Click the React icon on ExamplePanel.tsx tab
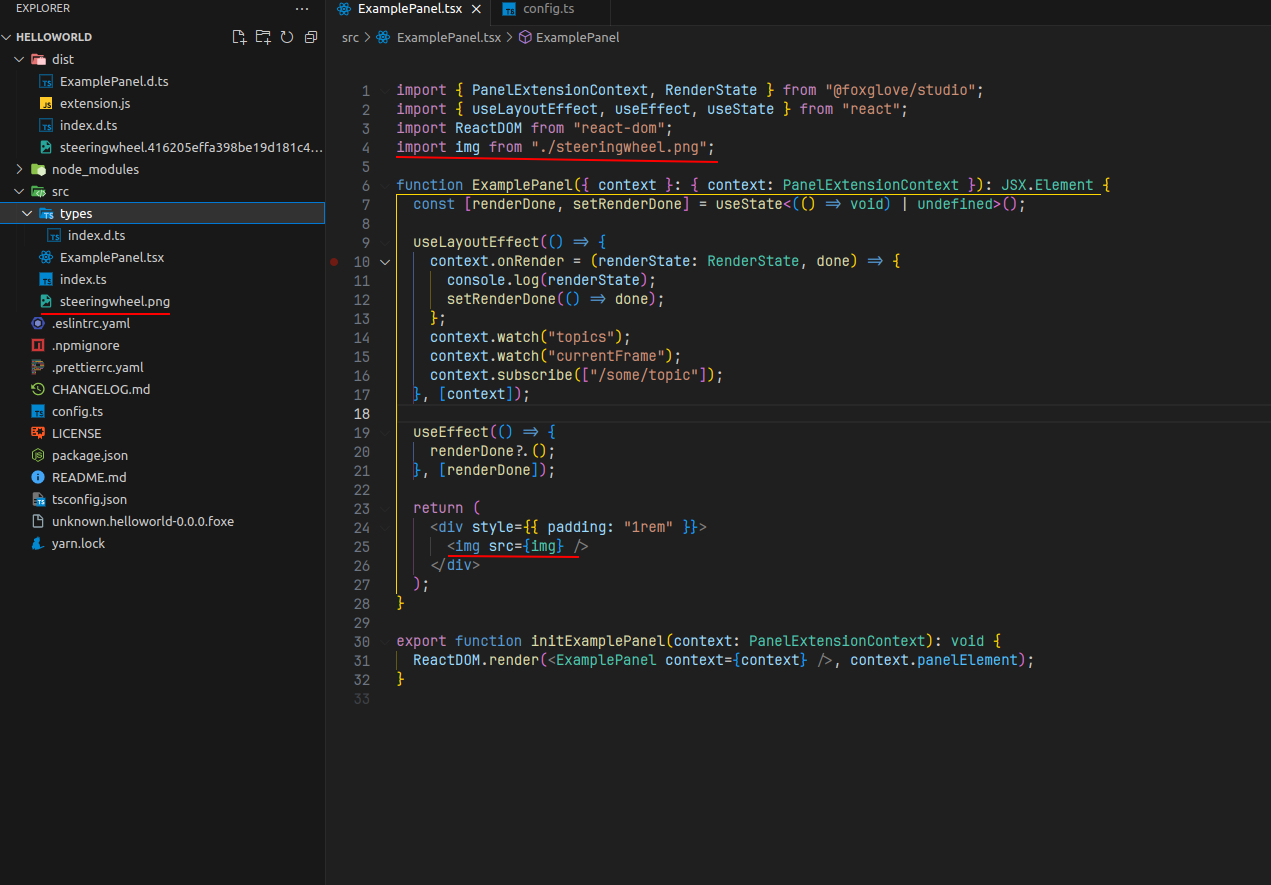This screenshot has width=1271, height=885. click(x=345, y=7)
